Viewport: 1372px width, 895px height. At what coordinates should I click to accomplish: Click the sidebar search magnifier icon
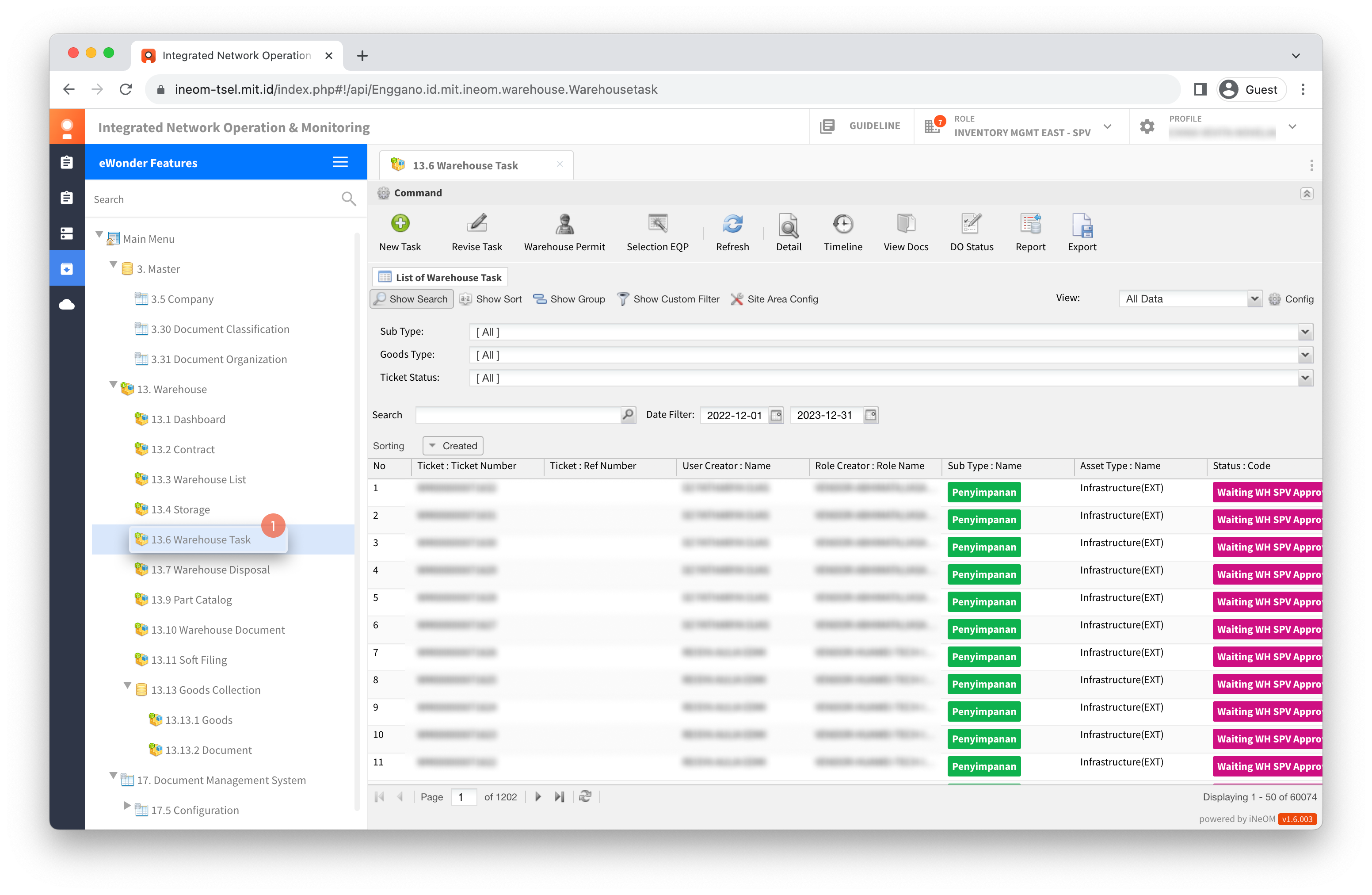pos(348,199)
